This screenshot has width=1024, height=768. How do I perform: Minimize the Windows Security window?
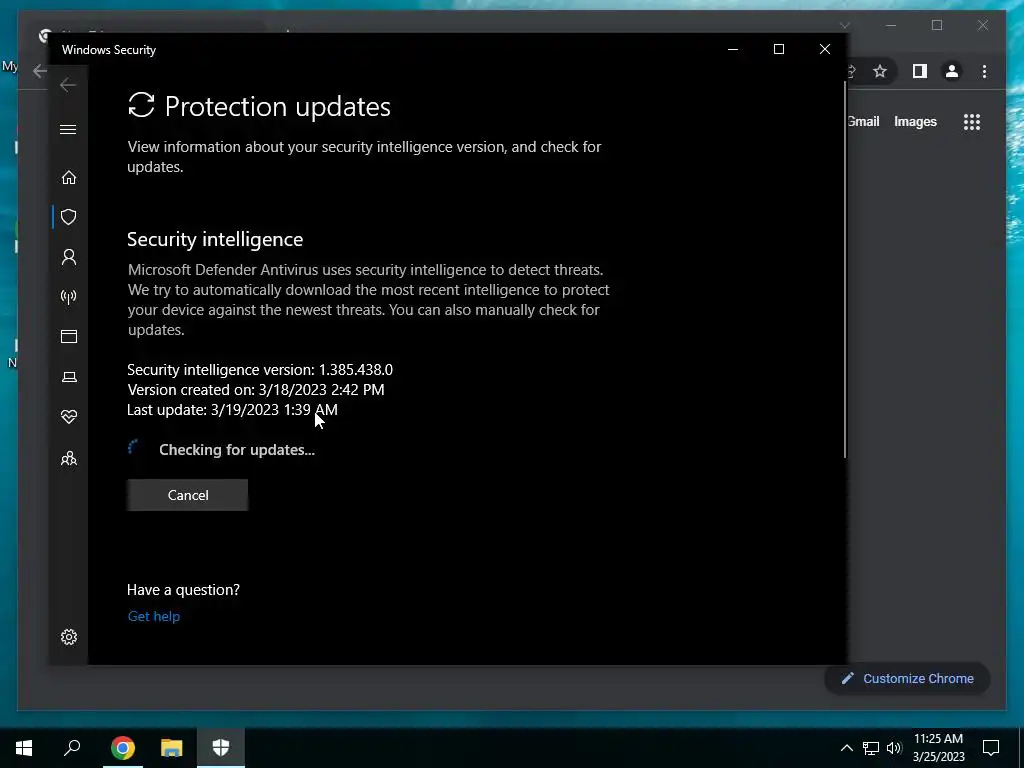(x=733, y=50)
